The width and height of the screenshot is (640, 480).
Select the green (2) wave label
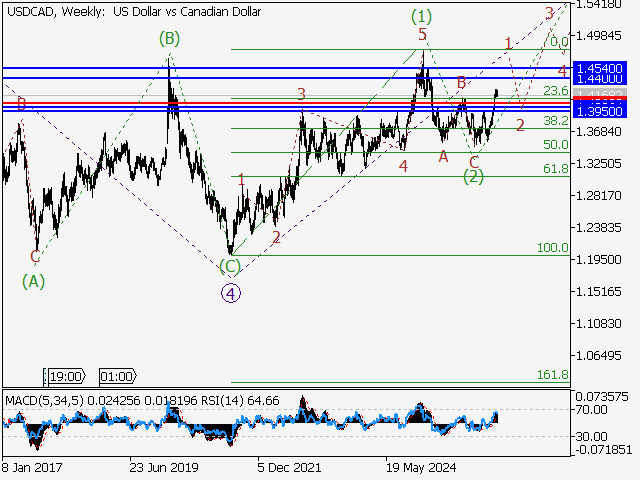(x=473, y=177)
